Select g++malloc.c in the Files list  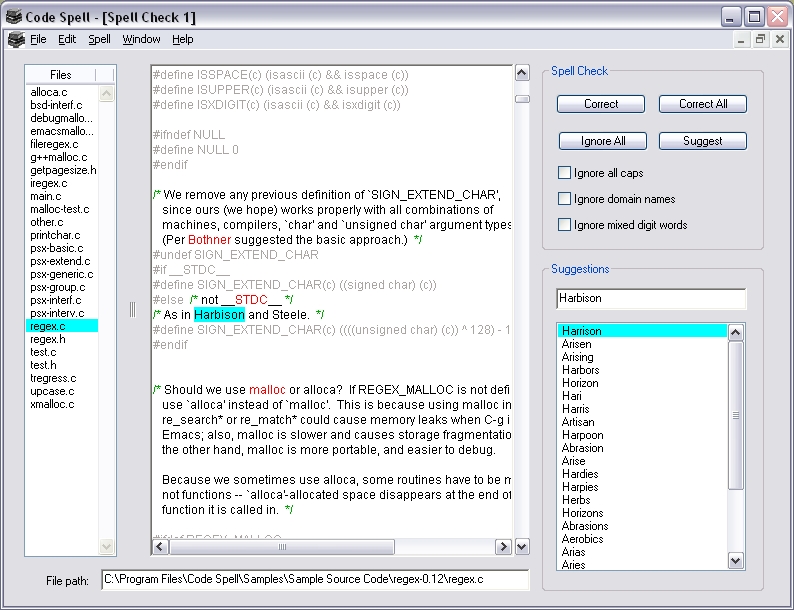(59, 157)
